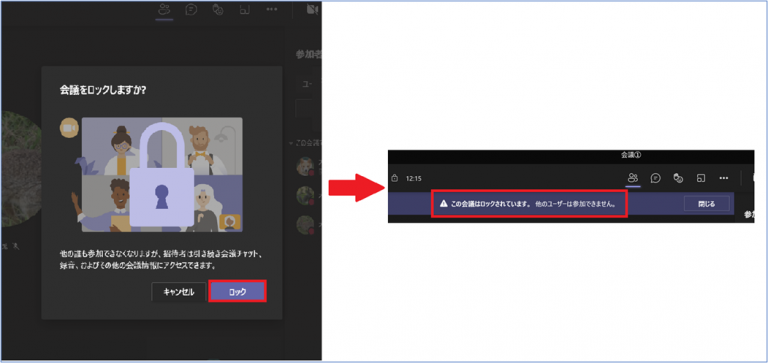Open the three-dot menu beside share icon, 12:15 toolbar
Image resolution: width=768 pixels, height=363 pixels.
coord(723,178)
